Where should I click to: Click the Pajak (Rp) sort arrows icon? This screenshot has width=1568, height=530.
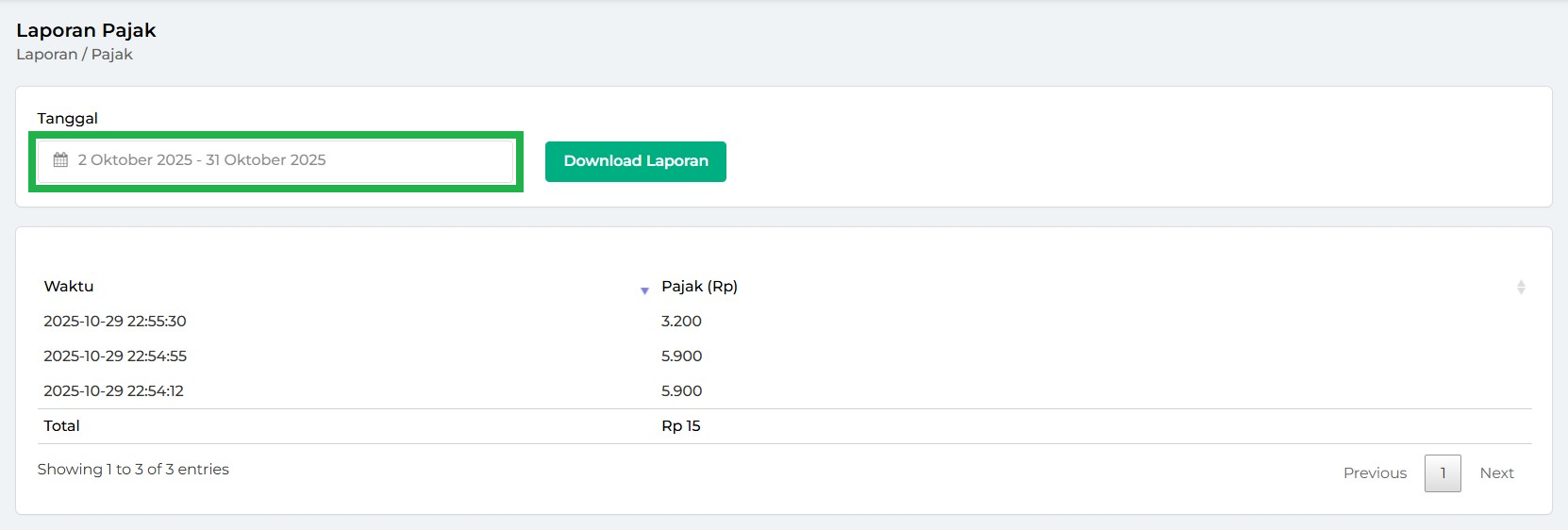coord(1520,287)
